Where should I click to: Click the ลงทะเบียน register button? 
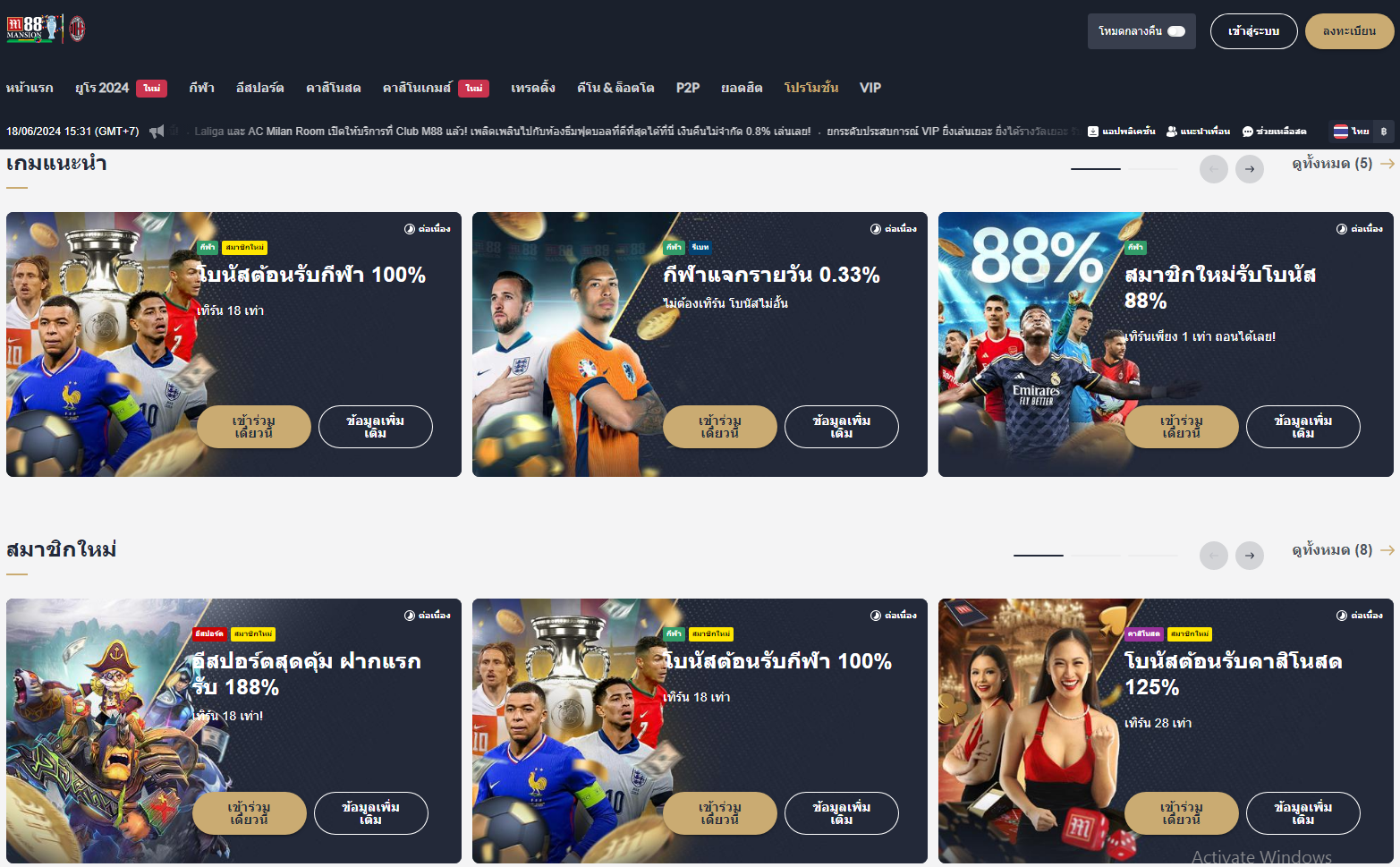click(x=1350, y=31)
